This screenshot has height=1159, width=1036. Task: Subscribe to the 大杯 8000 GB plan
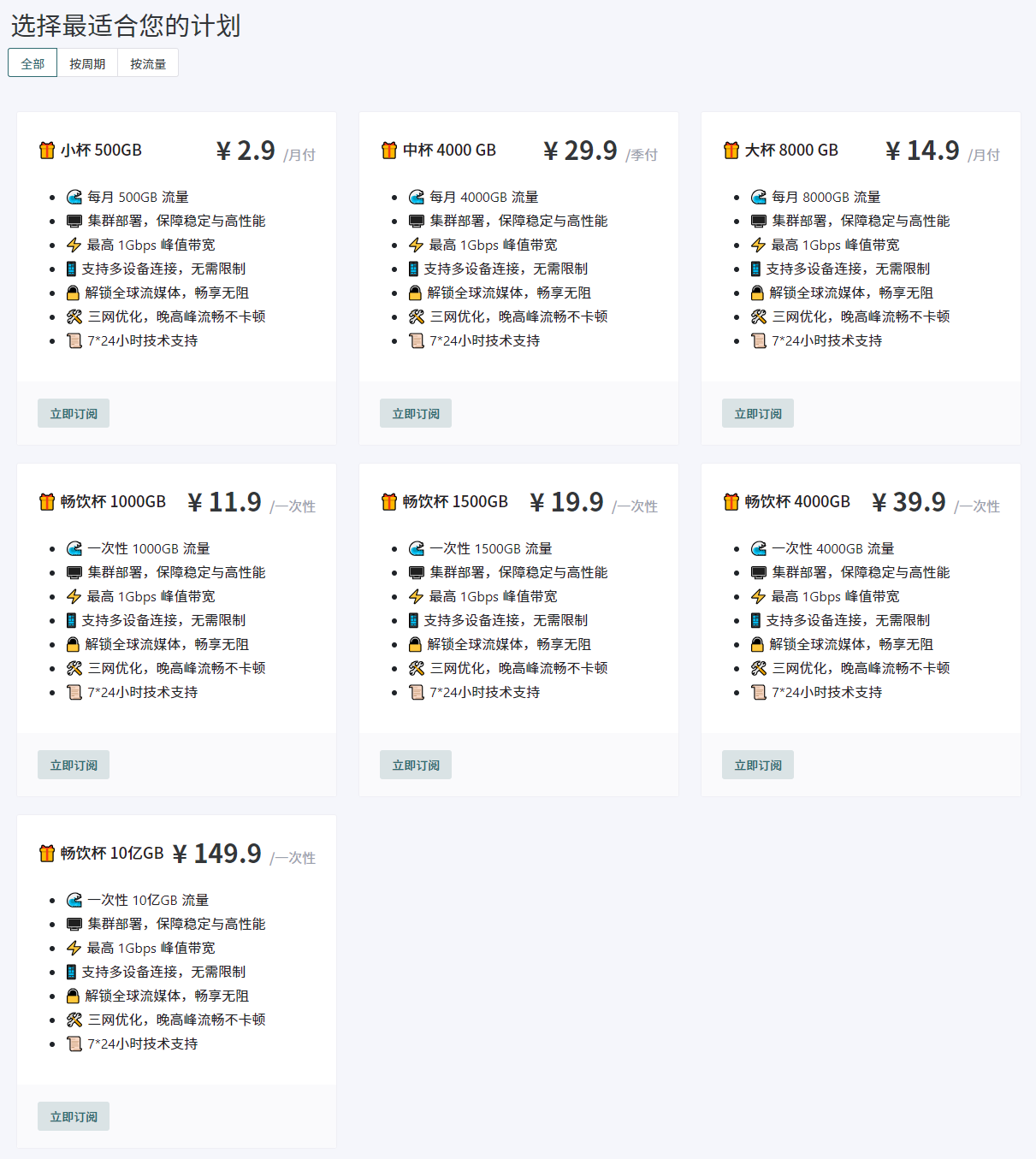[x=758, y=414]
